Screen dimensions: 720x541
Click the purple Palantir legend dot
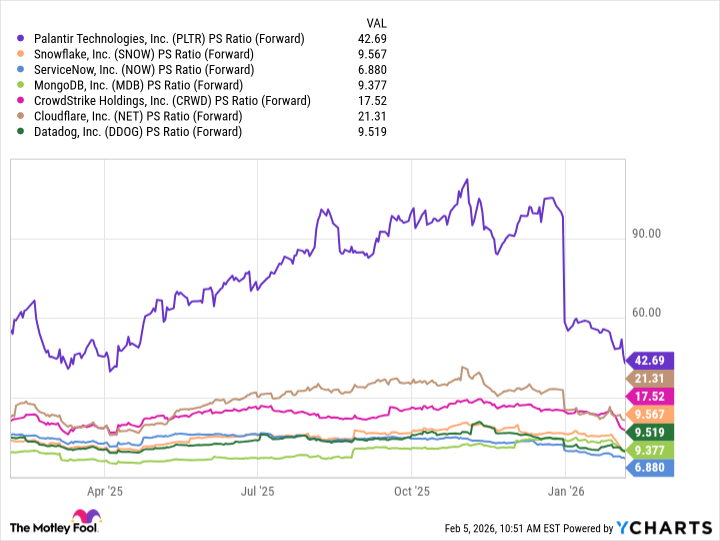click(21, 39)
